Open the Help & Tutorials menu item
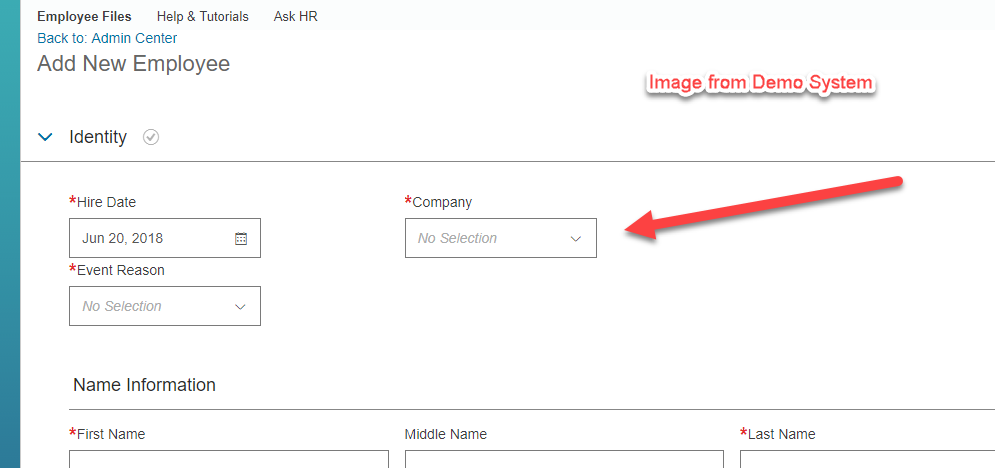The width and height of the screenshot is (995, 468). point(202,16)
